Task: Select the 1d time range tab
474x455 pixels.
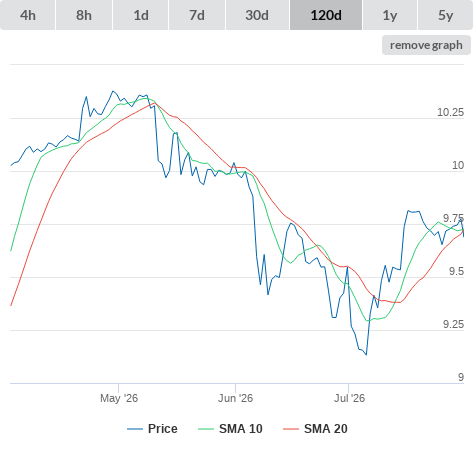Action: [141, 15]
